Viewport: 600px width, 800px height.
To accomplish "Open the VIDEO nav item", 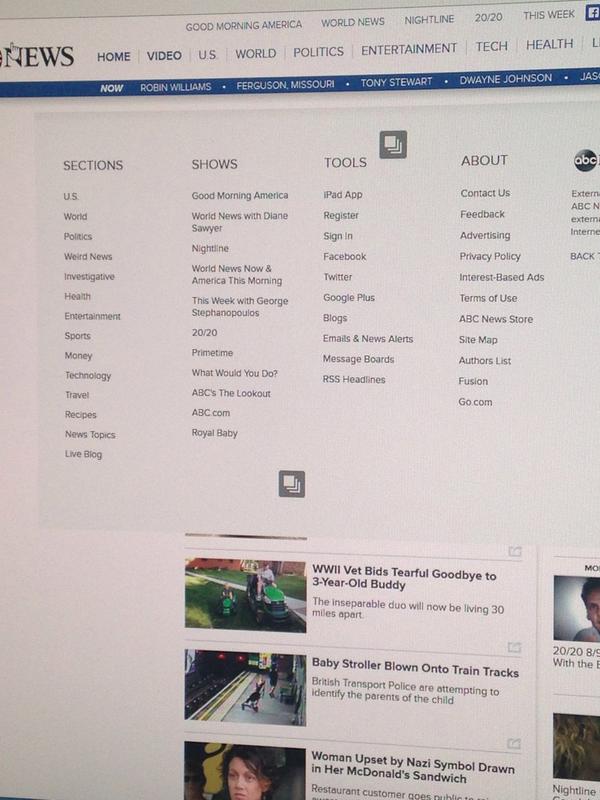I will 164,55.
